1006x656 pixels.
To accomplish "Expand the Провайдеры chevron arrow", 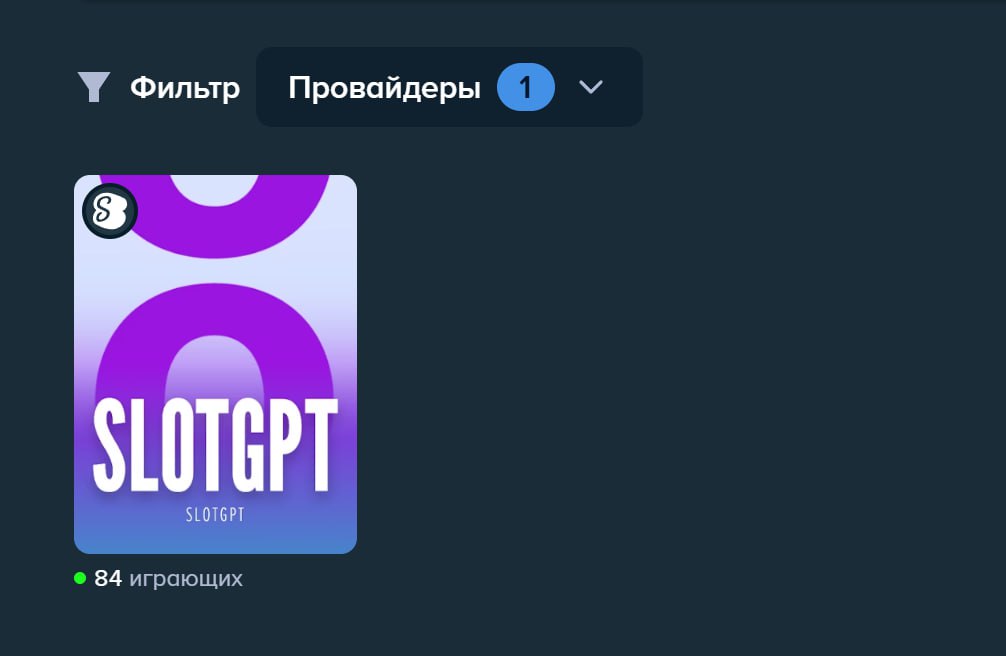I will 590,87.
